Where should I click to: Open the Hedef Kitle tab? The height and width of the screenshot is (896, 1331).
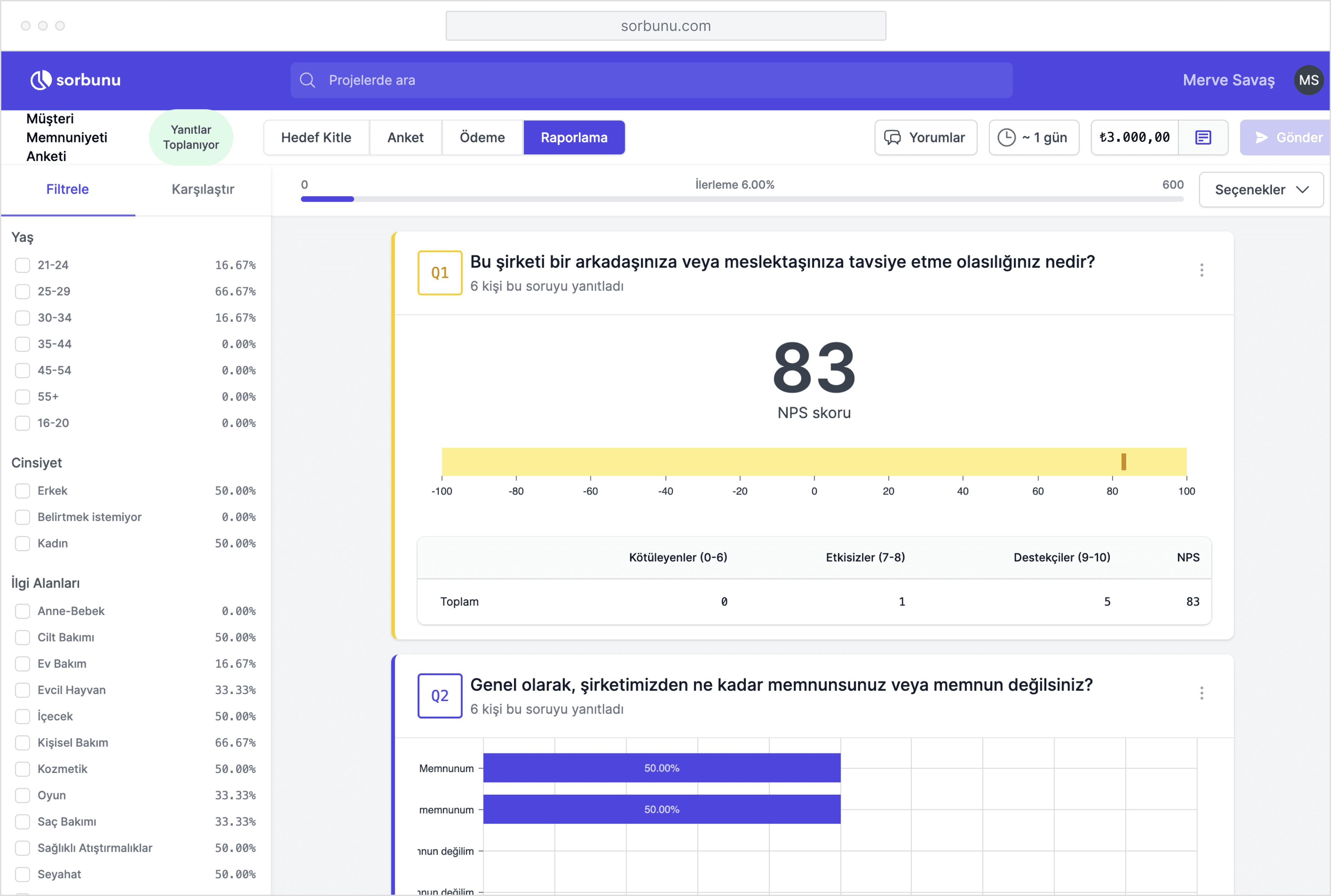316,137
